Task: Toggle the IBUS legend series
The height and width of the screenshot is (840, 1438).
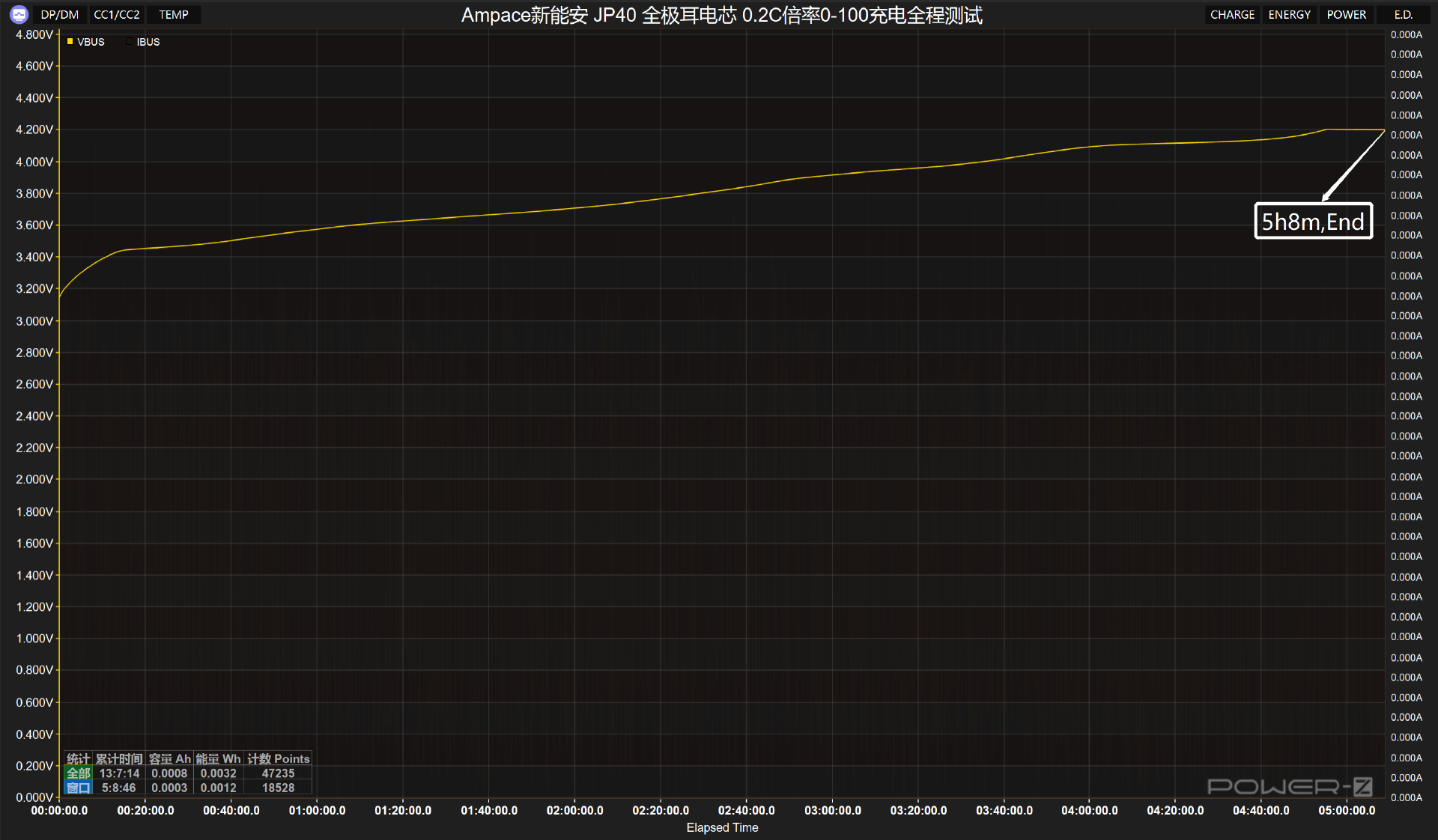Action: point(143,42)
